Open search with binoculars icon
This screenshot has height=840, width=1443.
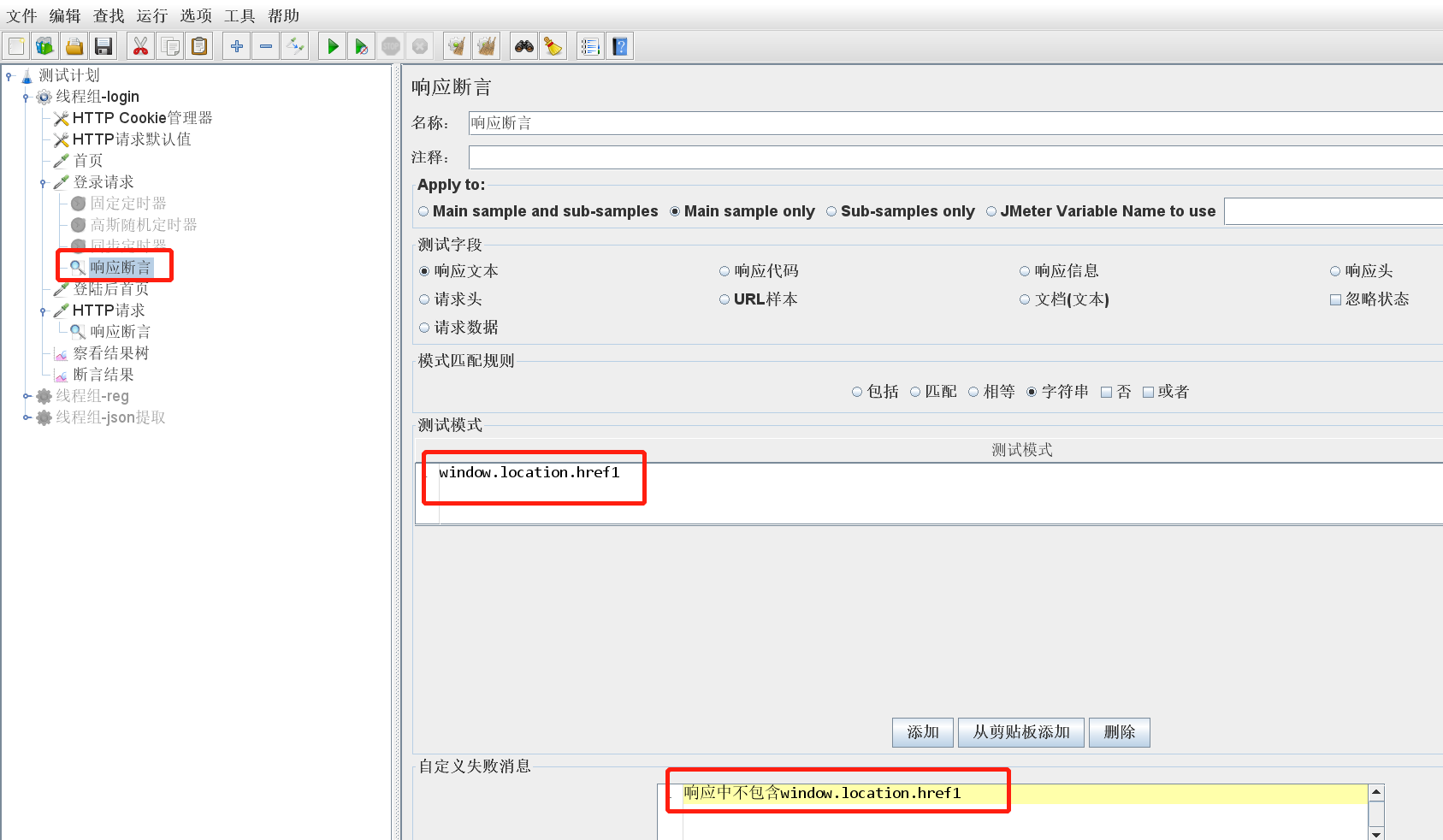click(x=524, y=46)
